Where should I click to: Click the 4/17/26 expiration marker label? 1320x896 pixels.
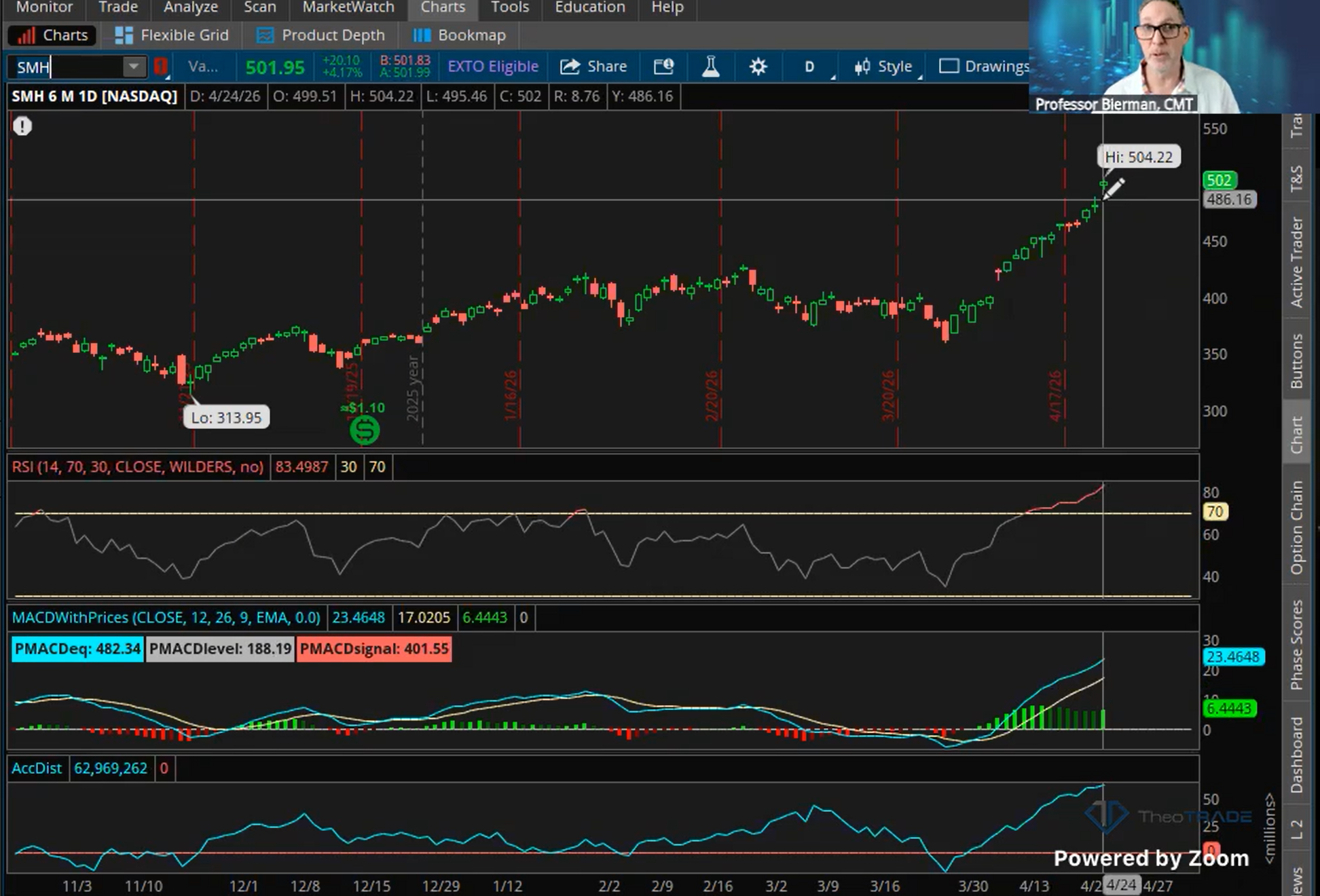1055,396
